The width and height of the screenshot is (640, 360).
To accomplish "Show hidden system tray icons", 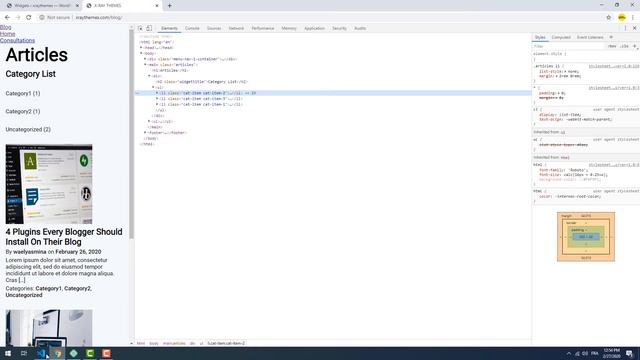I will [x=569, y=353].
